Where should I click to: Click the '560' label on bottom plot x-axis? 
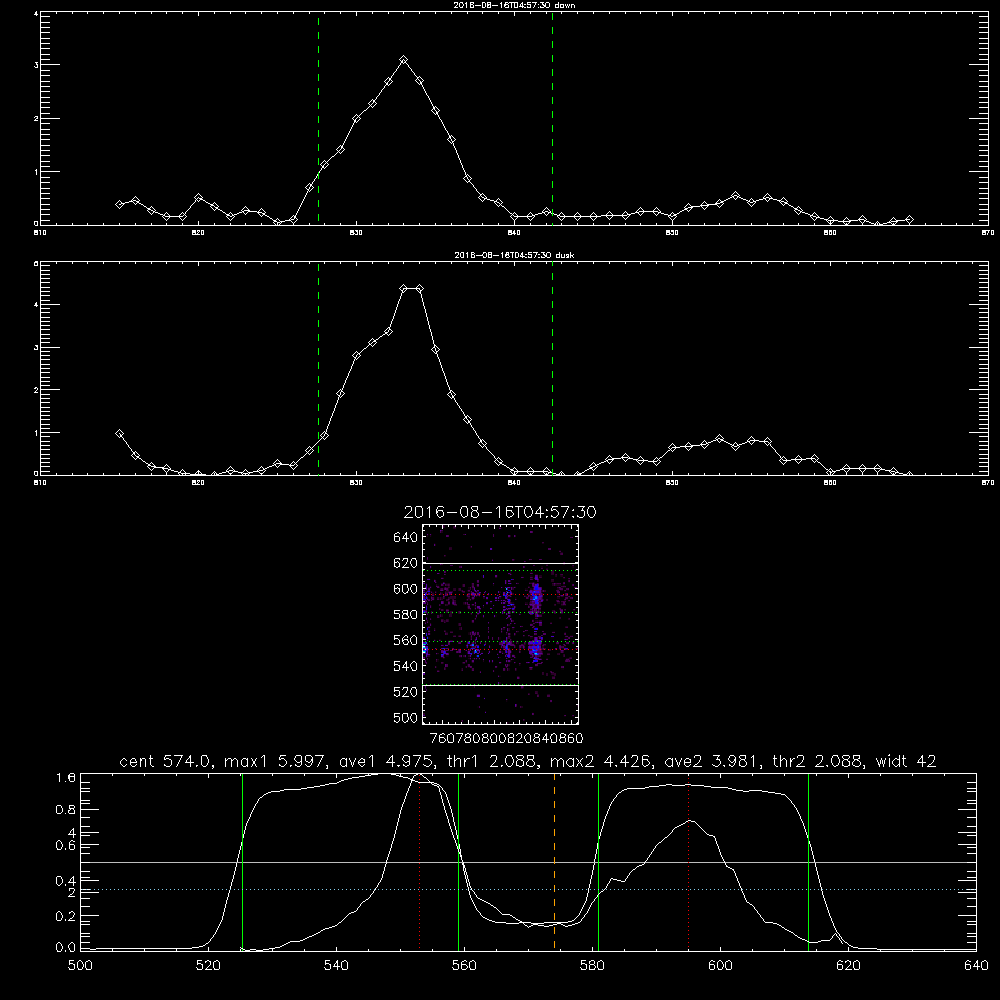[464, 966]
